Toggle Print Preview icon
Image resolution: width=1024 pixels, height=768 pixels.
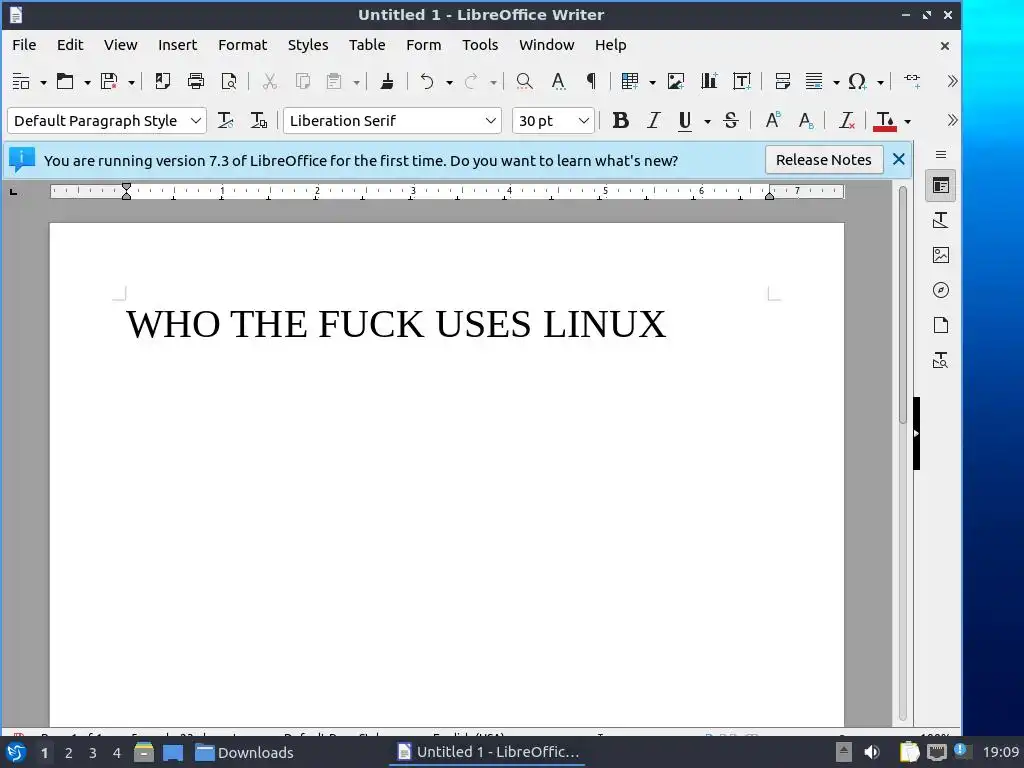(x=229, y=81)
